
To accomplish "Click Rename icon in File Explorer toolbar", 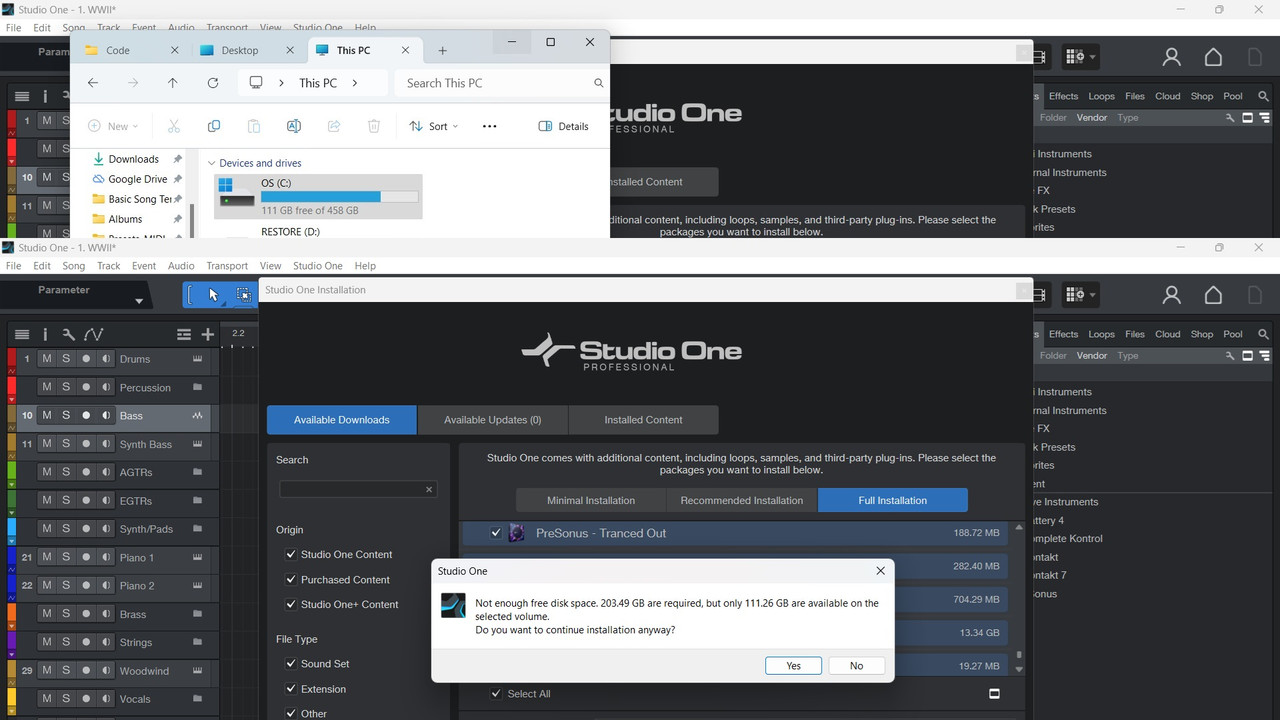I will pyautogui.click(x=293, y=126).
